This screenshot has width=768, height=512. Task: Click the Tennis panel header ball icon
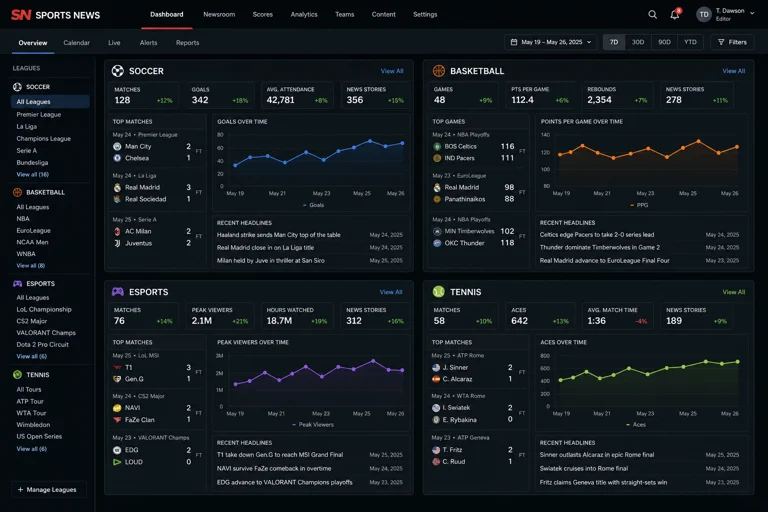point(438,292)
